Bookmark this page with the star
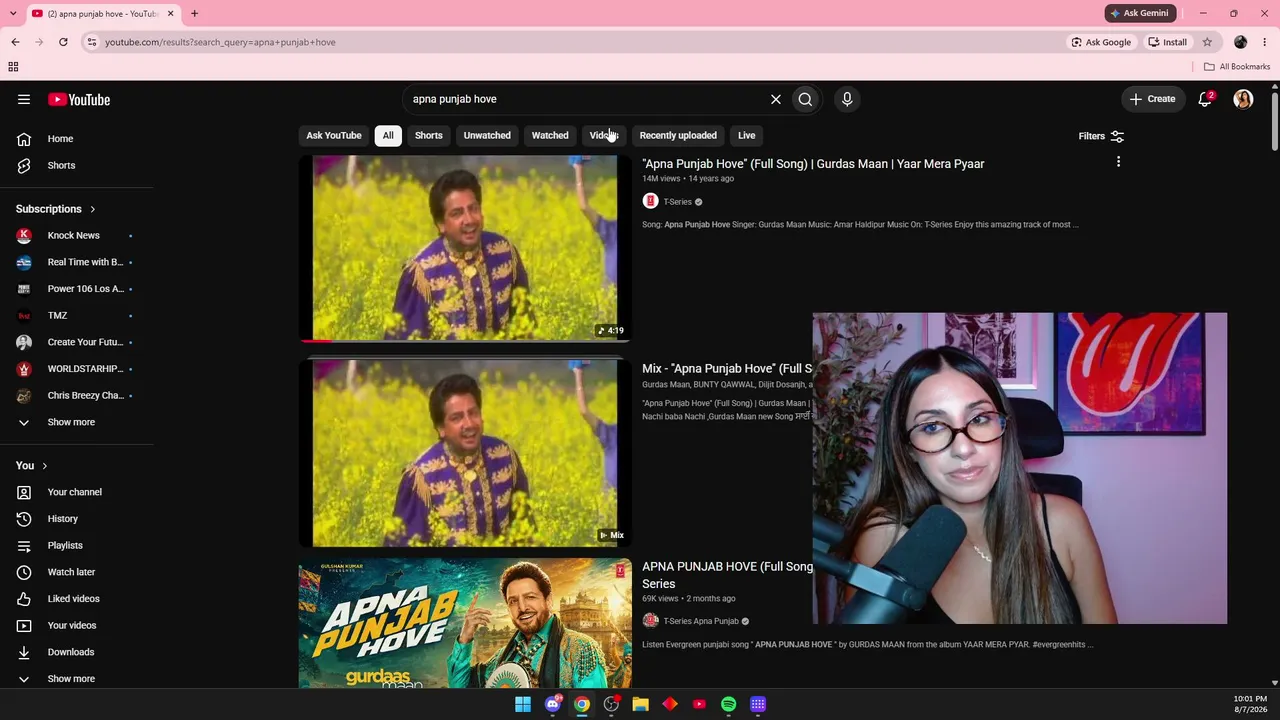1280x720 pixels. [1207, 42]
